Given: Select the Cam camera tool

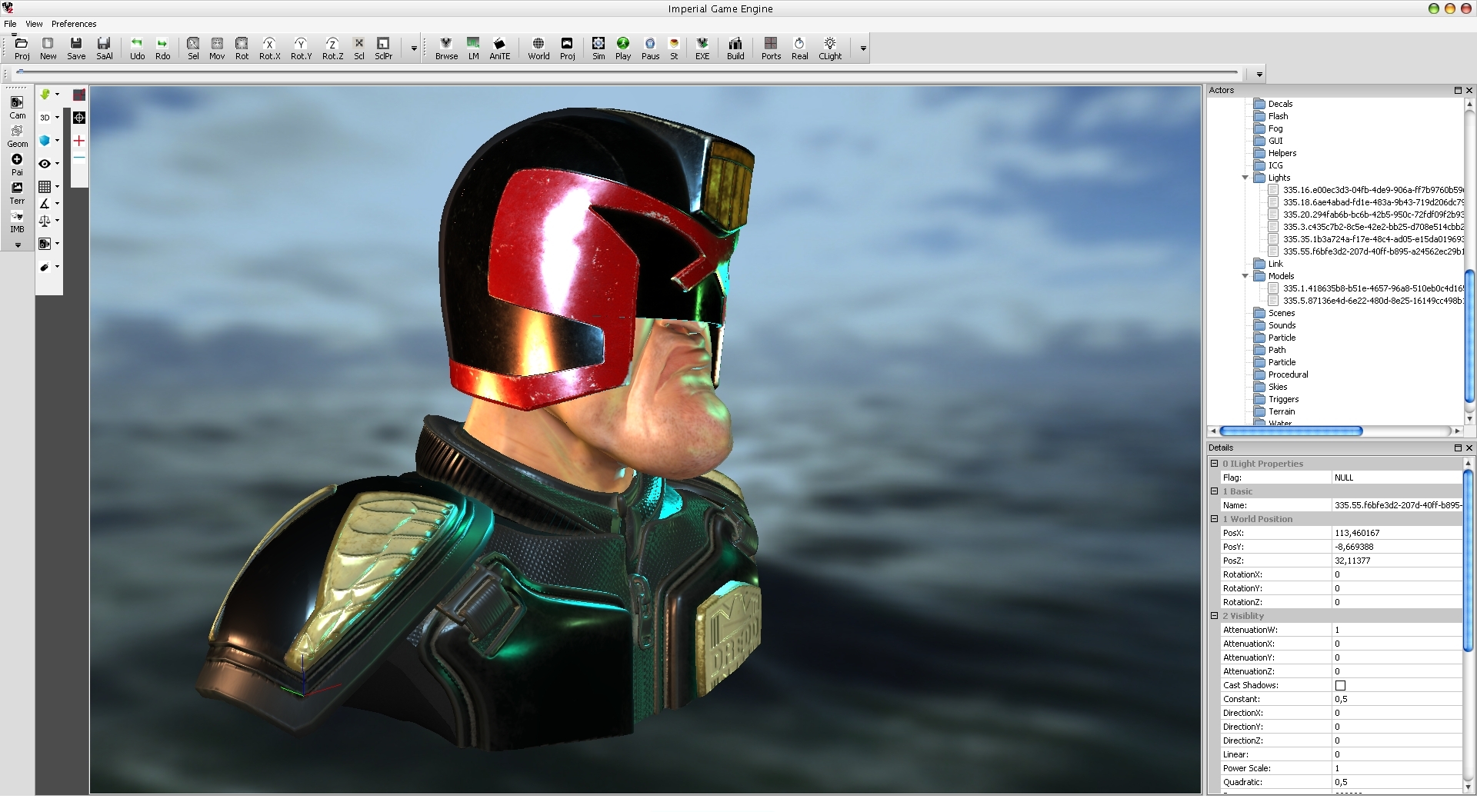Looking at the screenshot, I should click(17, 108).
